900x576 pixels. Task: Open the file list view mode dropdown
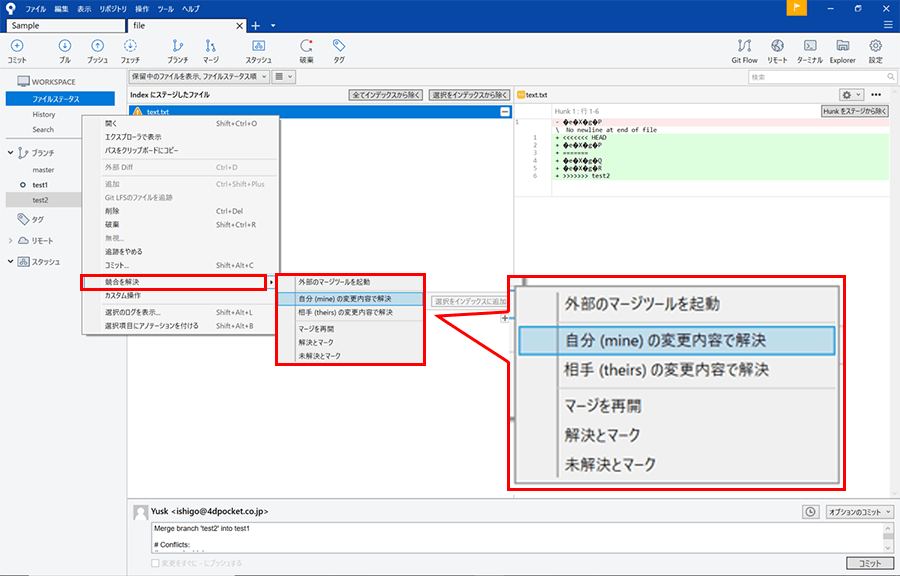point(284,76)
